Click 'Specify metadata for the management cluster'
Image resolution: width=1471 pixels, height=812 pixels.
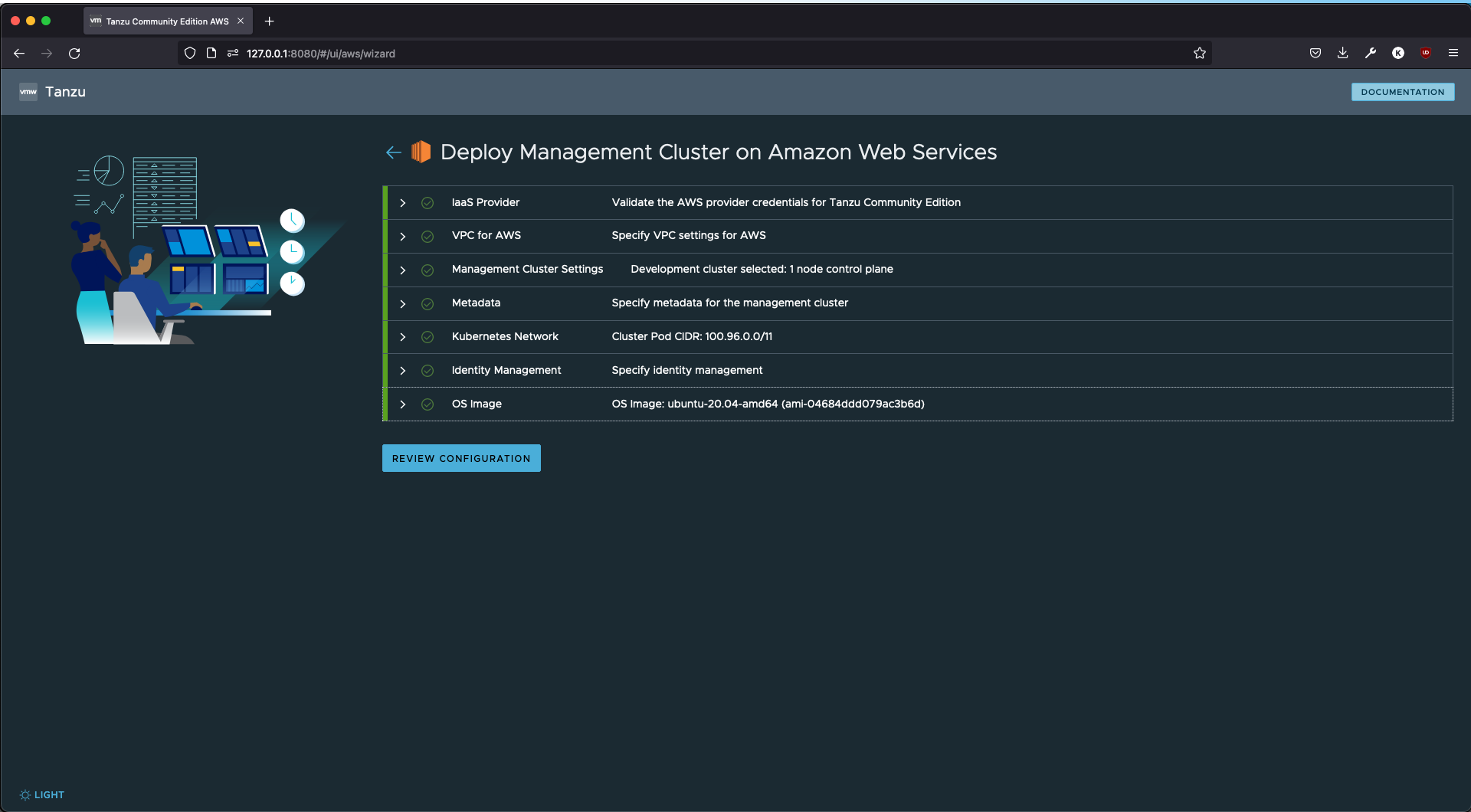(x=729, y=303)
